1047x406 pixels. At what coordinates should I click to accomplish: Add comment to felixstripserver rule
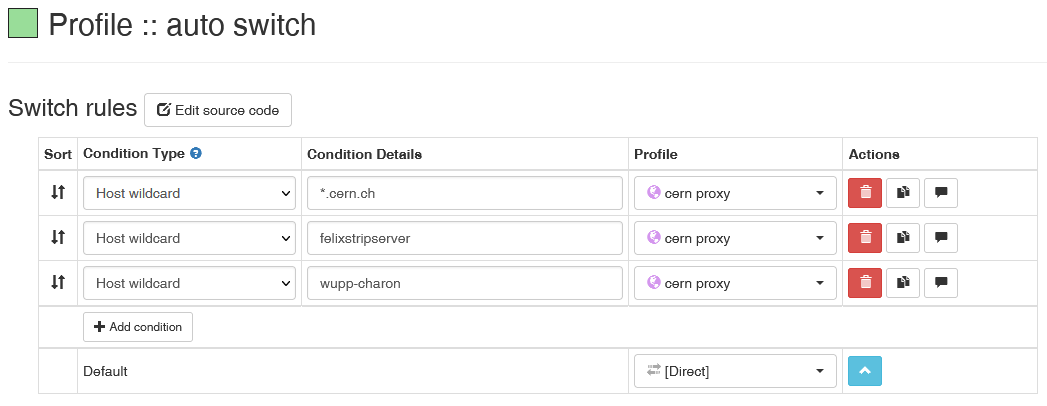(940, 238)
